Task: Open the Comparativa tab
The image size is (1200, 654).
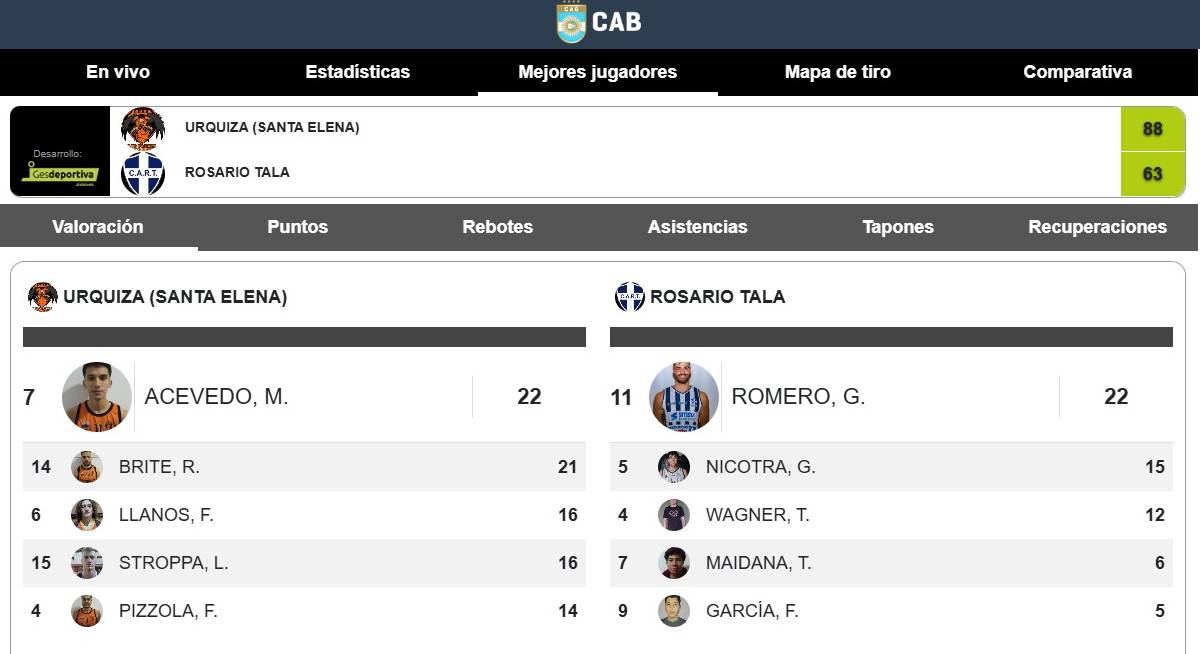Action: 1077,72
